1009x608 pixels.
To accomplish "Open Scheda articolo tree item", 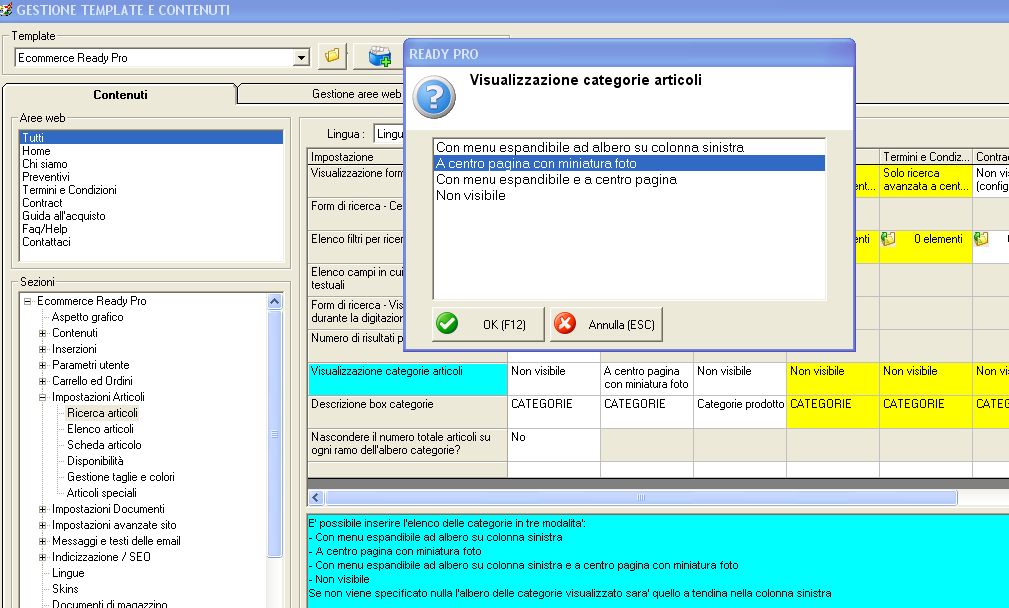I will click(x=104, y=445).
